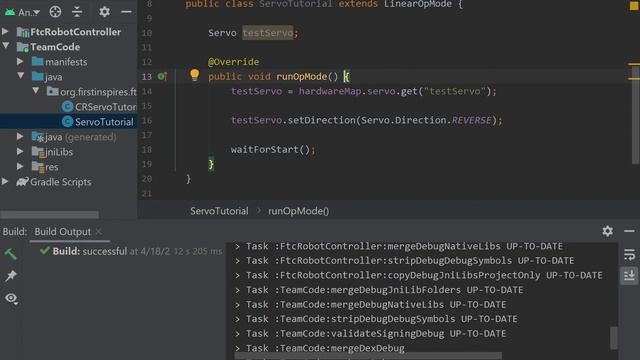Expand the FtcRobotController module
The image size is (640, 360).
pos(5,31)
